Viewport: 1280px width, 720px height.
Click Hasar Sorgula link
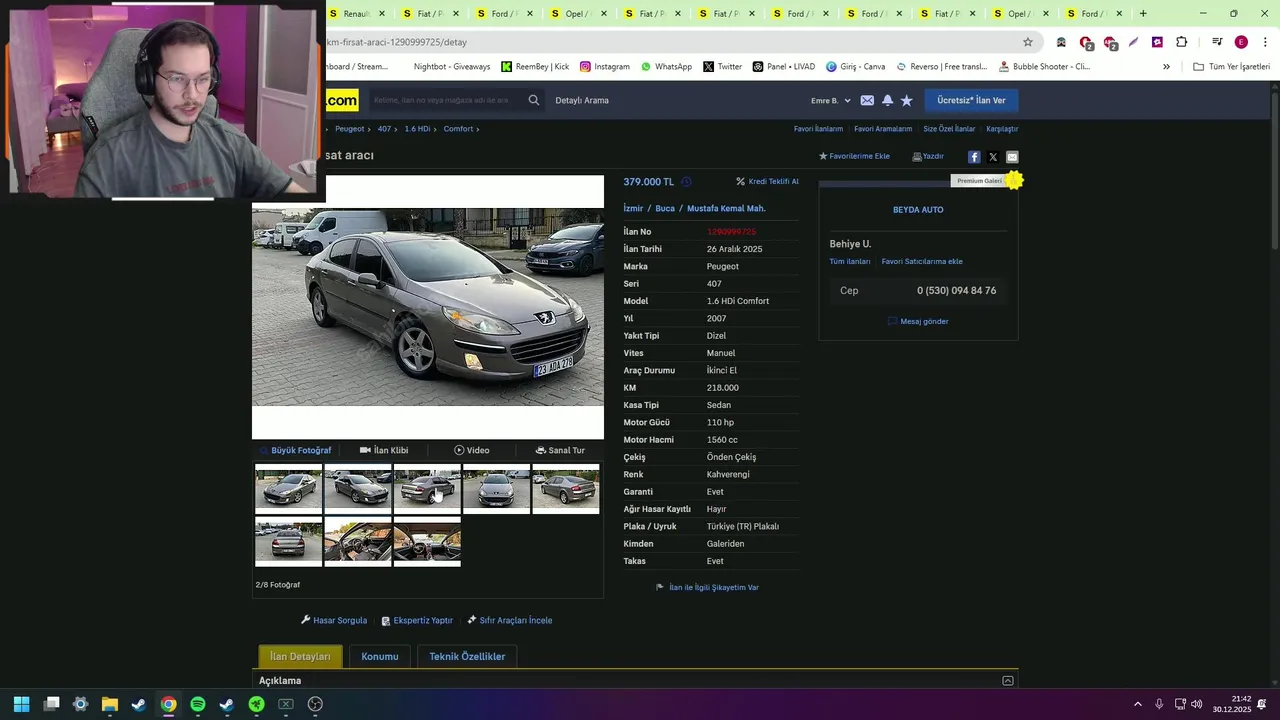[334, 620]
